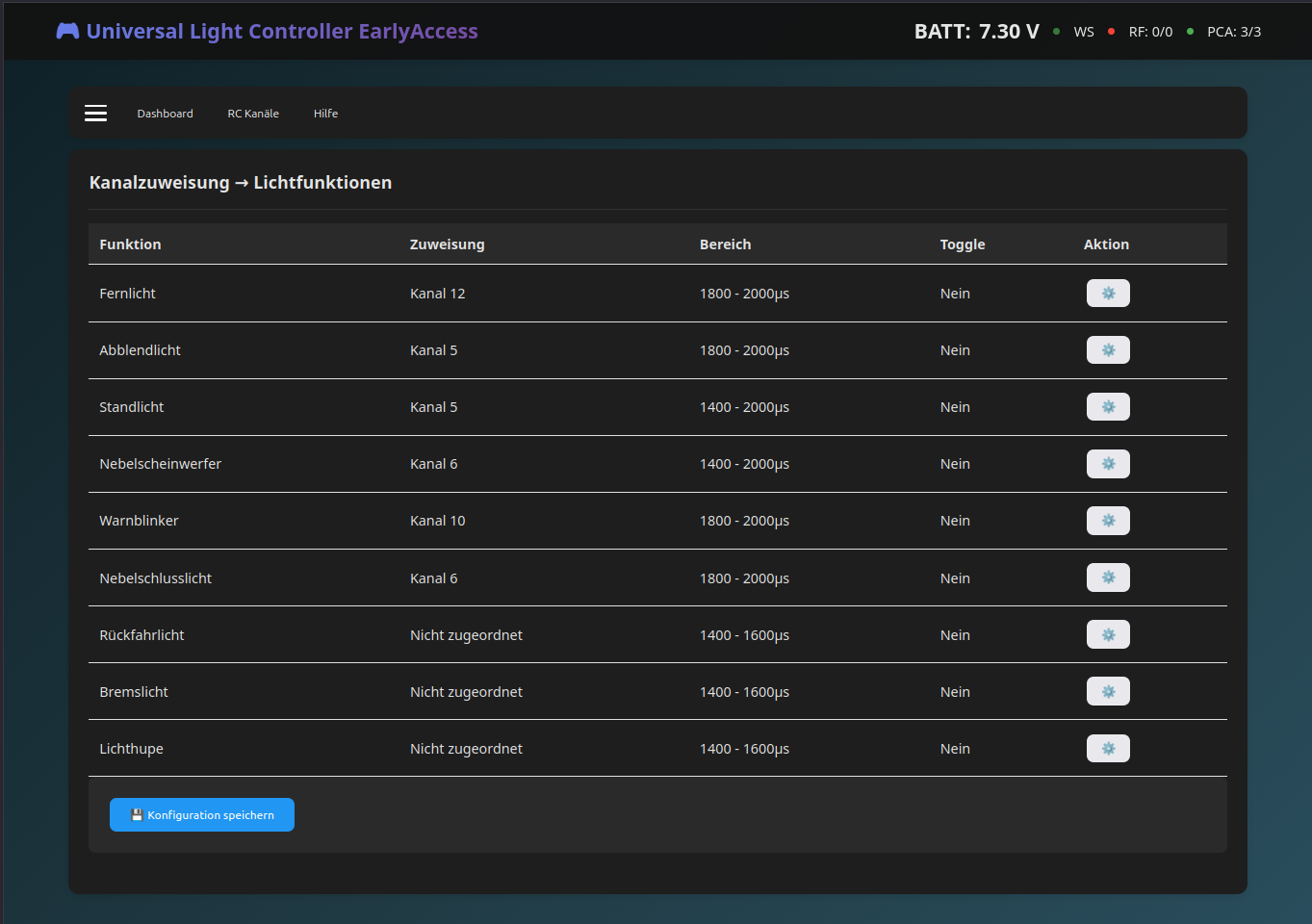Click gear icon for Nebelschlusslicht
This screenshot has height=924, width=1312.
pos(1107,577)
